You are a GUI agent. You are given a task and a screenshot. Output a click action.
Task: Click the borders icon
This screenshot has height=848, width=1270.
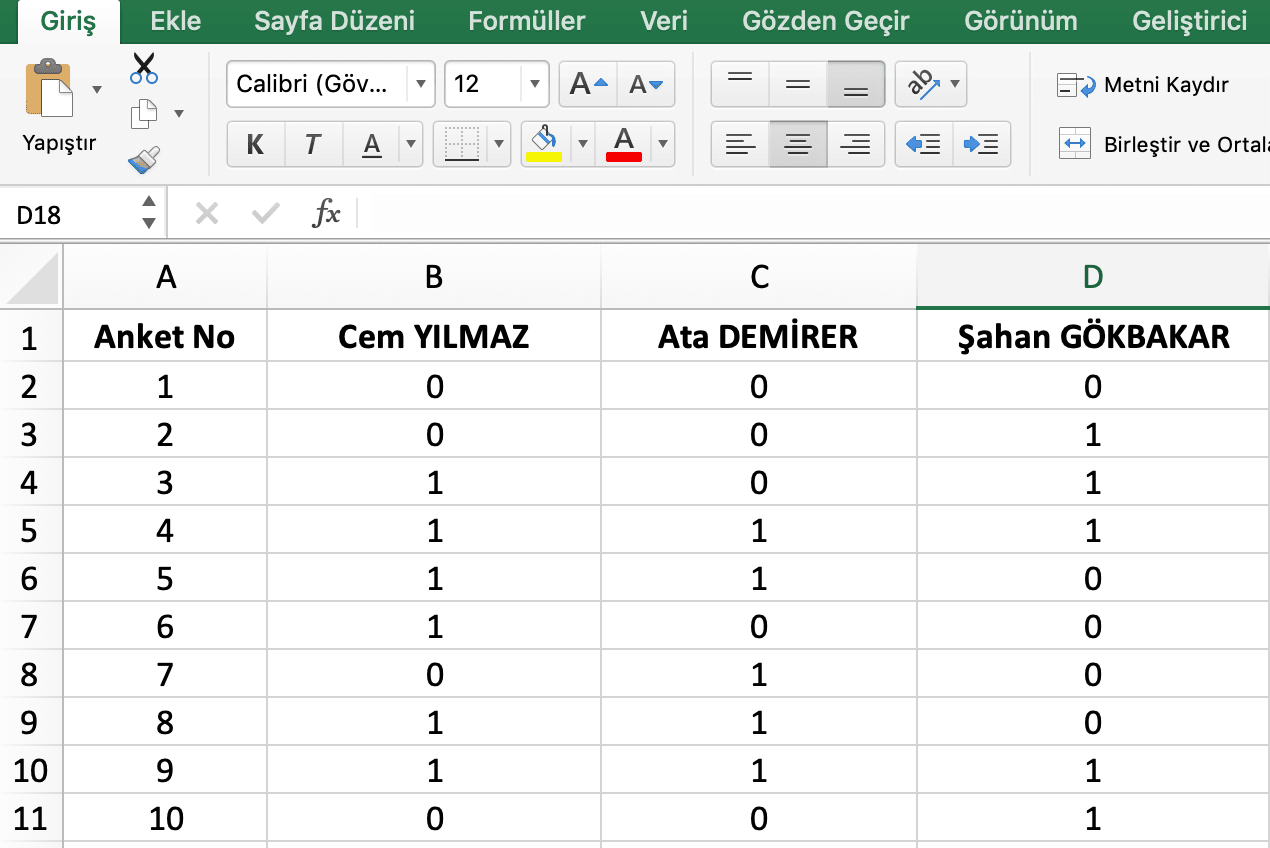pyautogui.click(x=461, y=145)
